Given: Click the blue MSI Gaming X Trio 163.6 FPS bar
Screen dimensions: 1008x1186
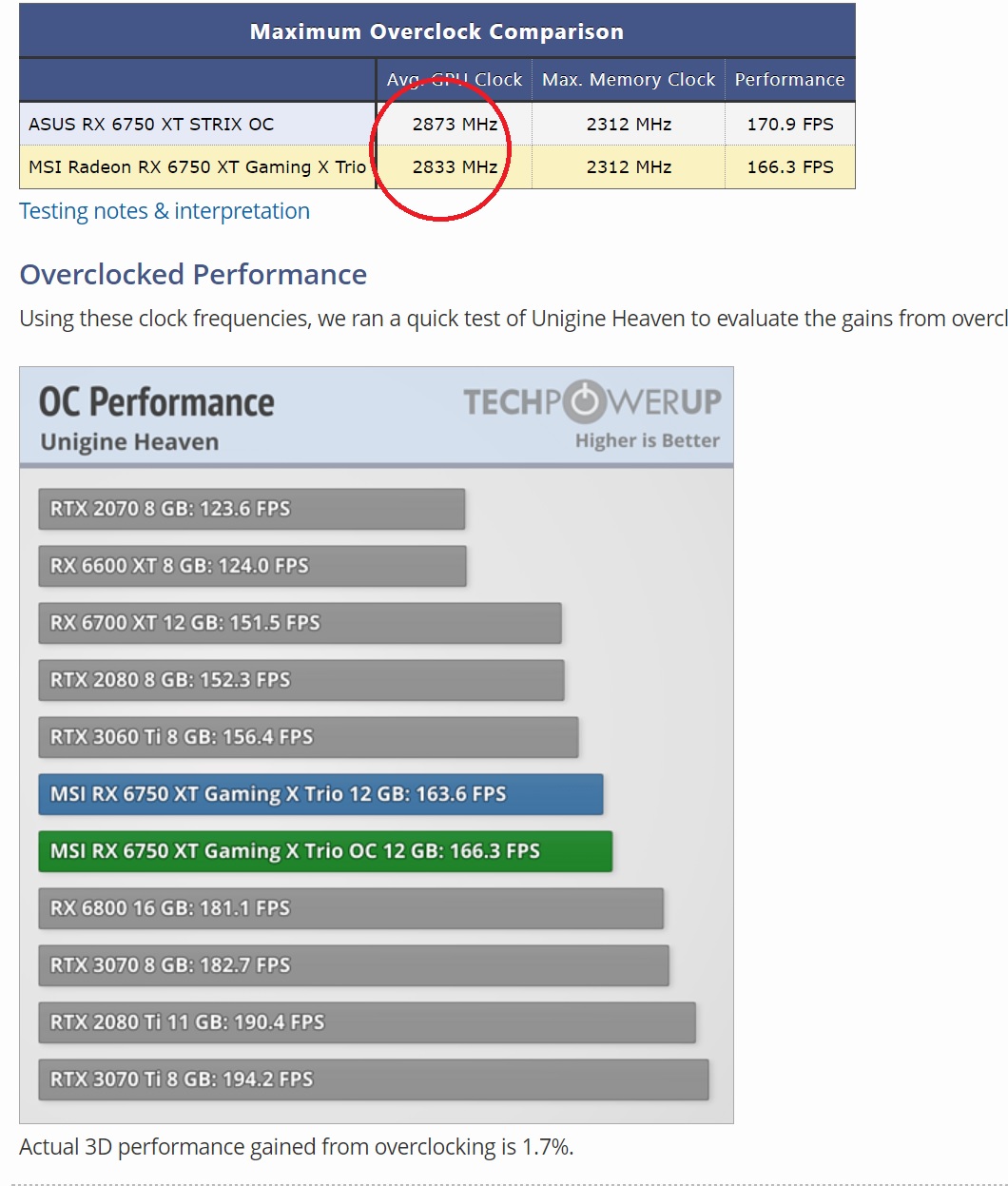Looking at the screenshot, I should click(320, 794).
